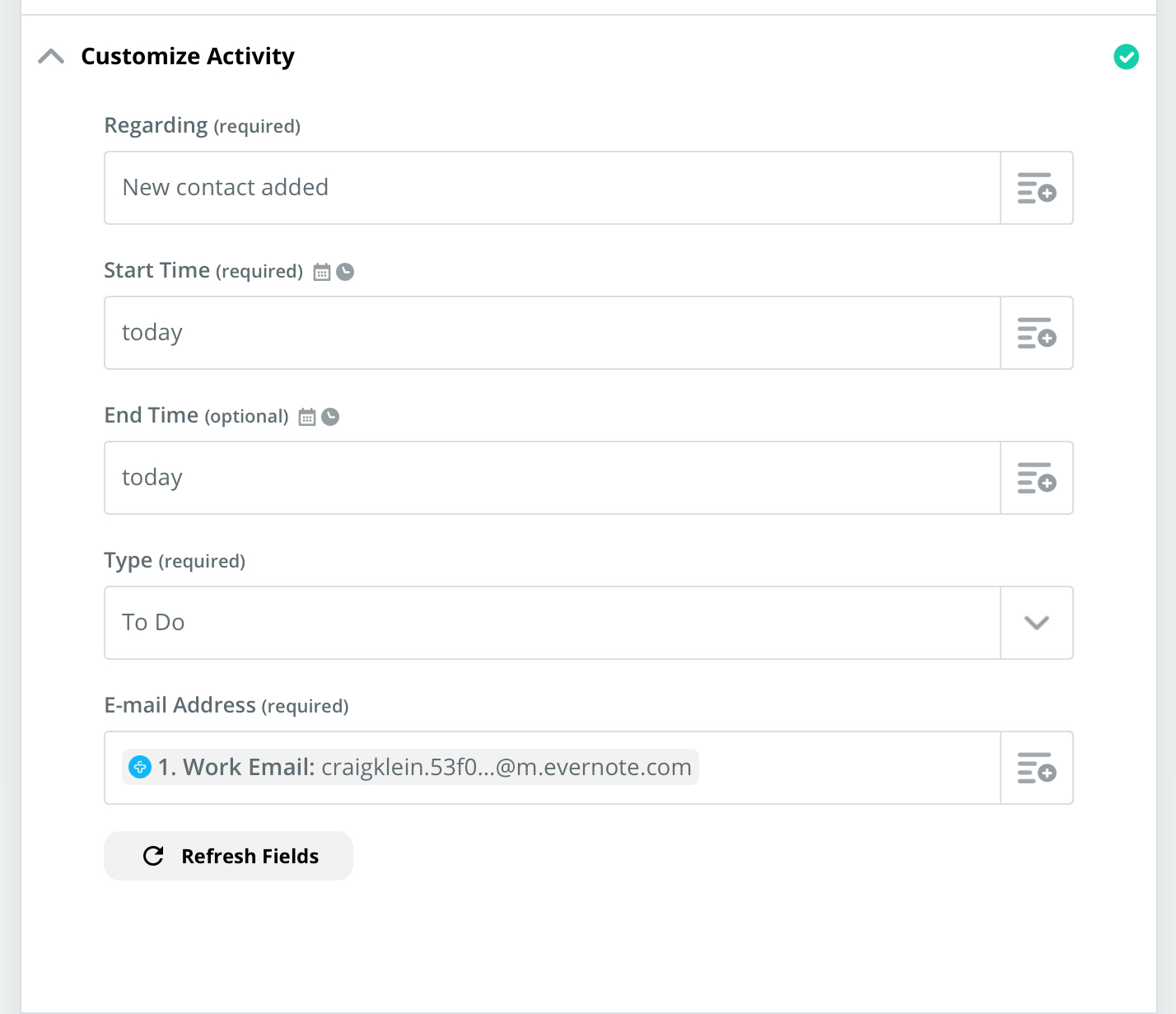Click the Type dropdown arrow
Screen dimensions: 1176x1014
[1036, 623]
